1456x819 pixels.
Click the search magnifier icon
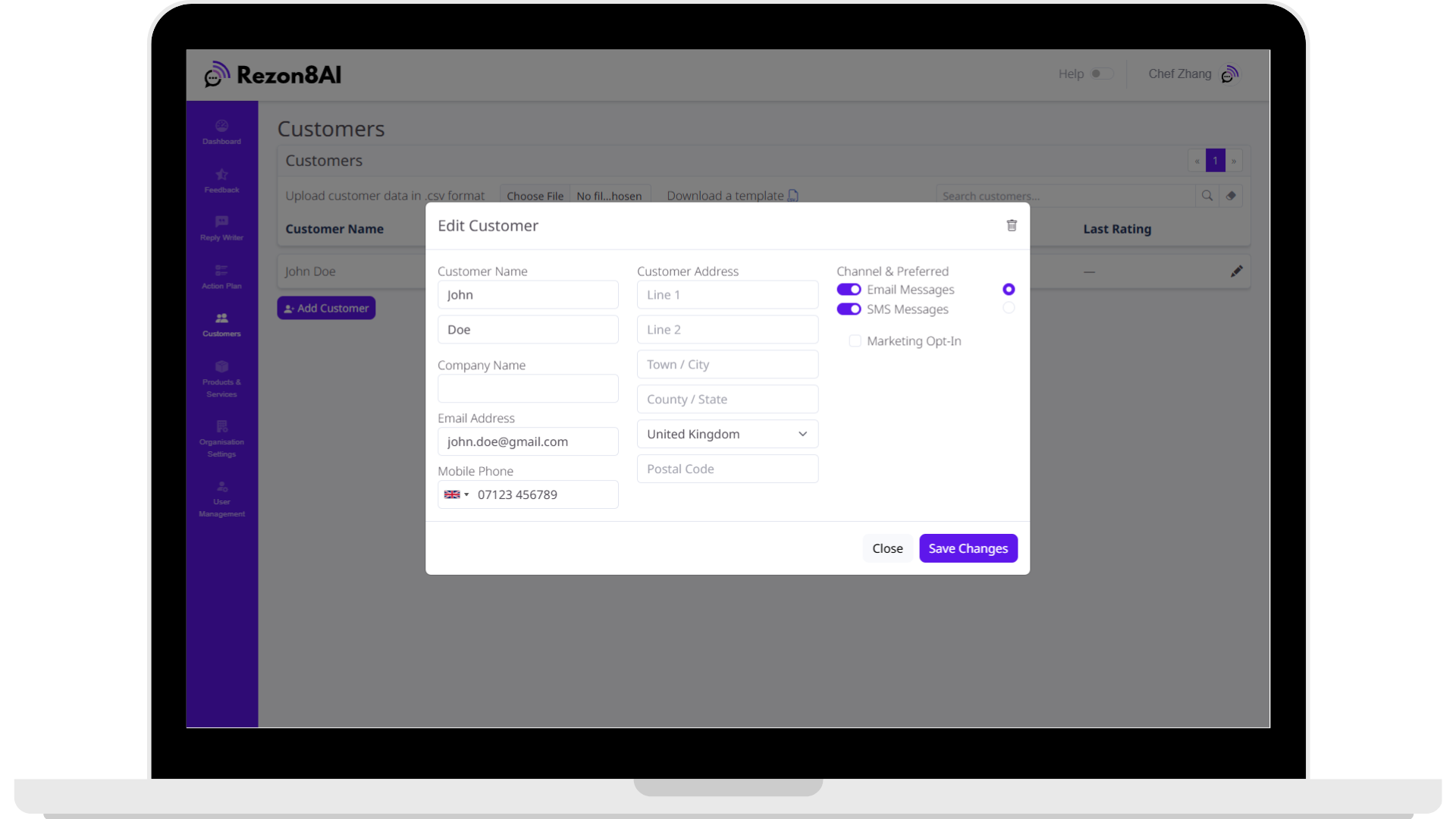pyautogui.click(x=1207, y=196)
